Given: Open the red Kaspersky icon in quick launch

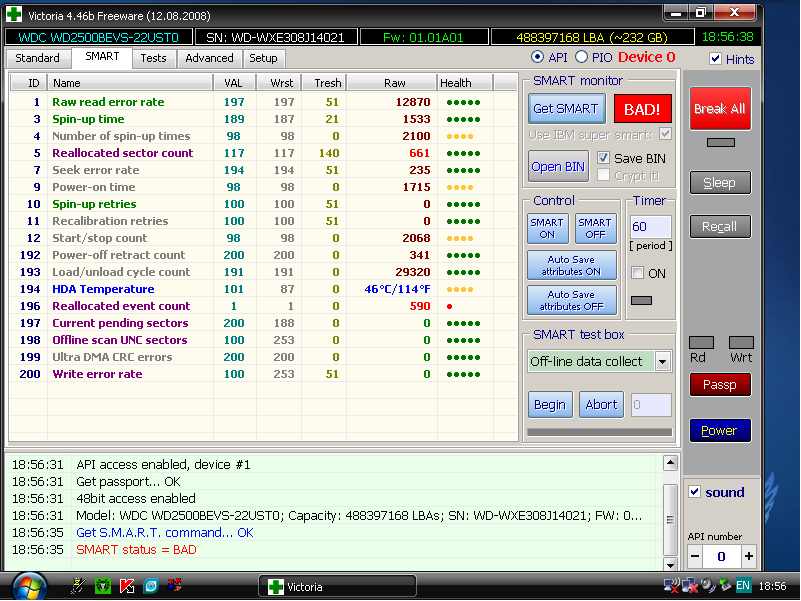Looking at the screenshot, I should click(x=128, y=585).
